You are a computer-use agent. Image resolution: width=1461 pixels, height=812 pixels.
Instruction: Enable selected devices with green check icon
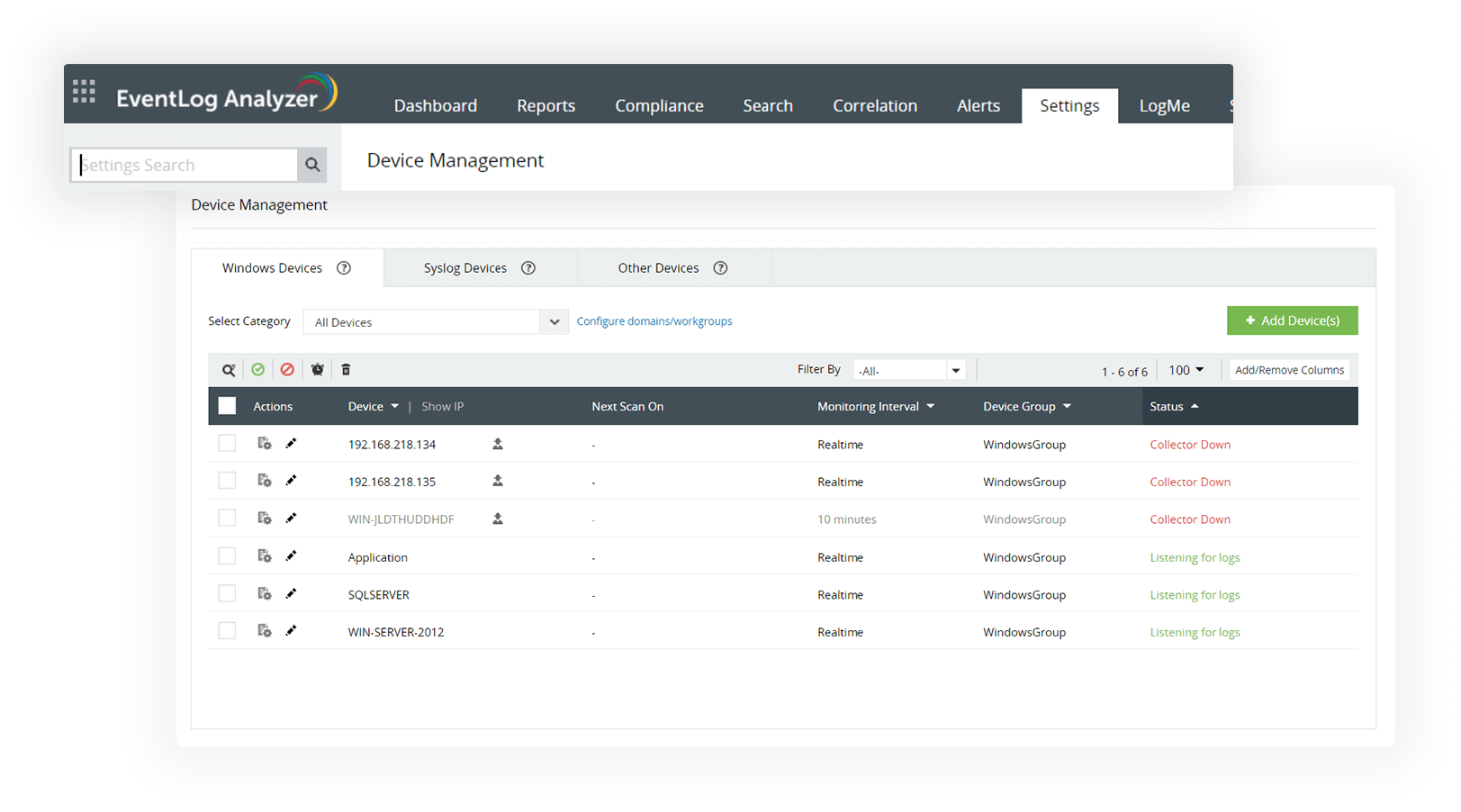pos(258,370)
